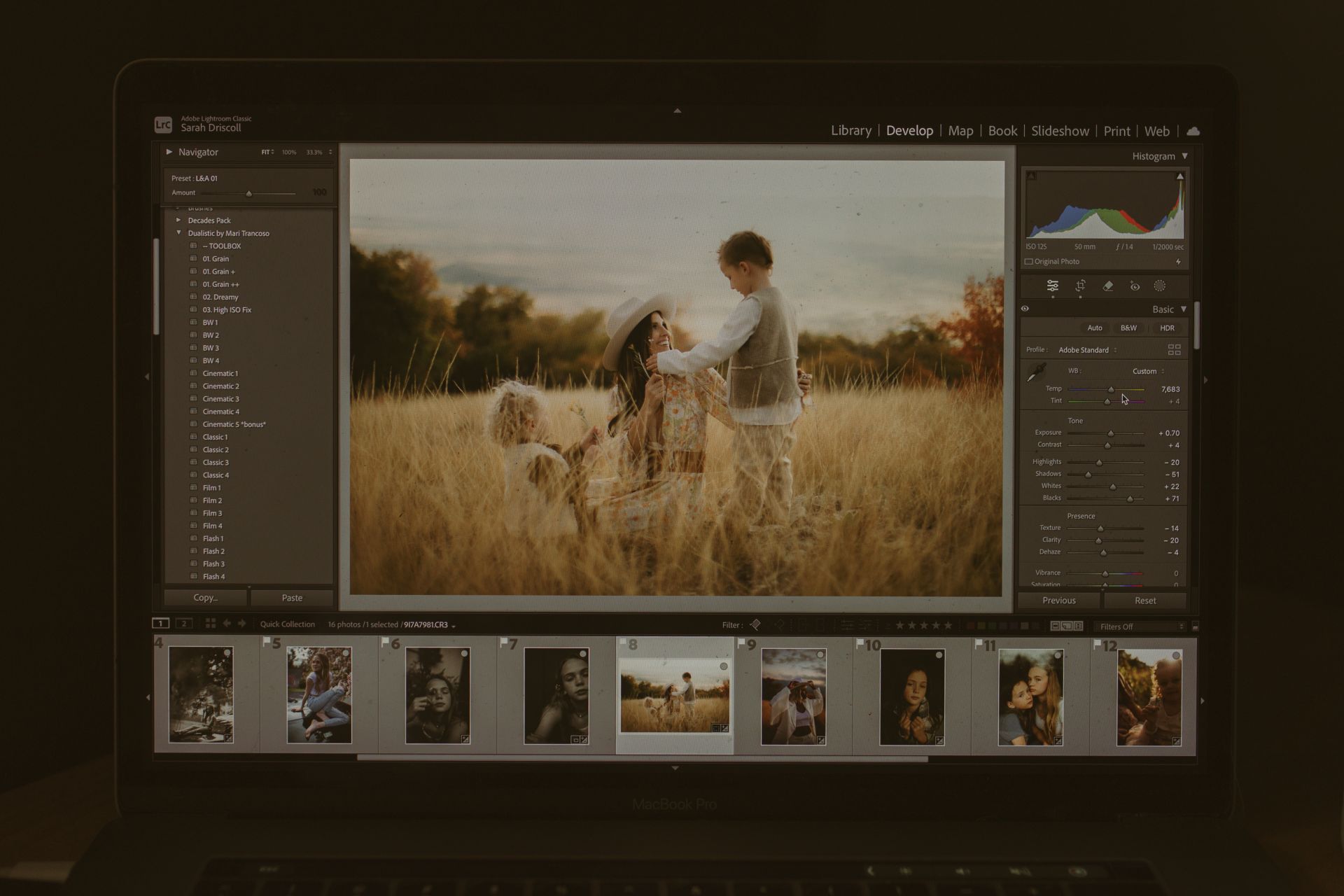Open the Edit sliders tool
This screenshot has width=1344, height=896.
pyautogui.click(x=1052, y=286)
